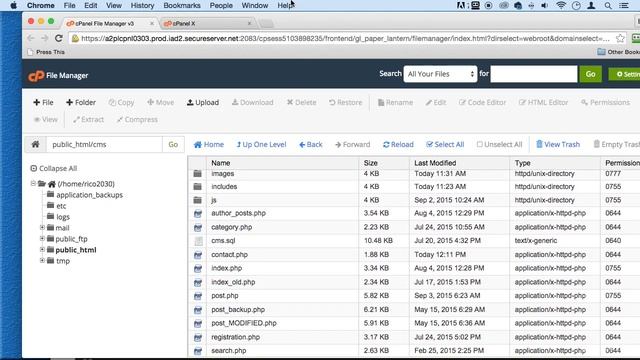The image size is (640, 360).
Task: Click the Move toolbar button
Action: [x=160, y=102]
